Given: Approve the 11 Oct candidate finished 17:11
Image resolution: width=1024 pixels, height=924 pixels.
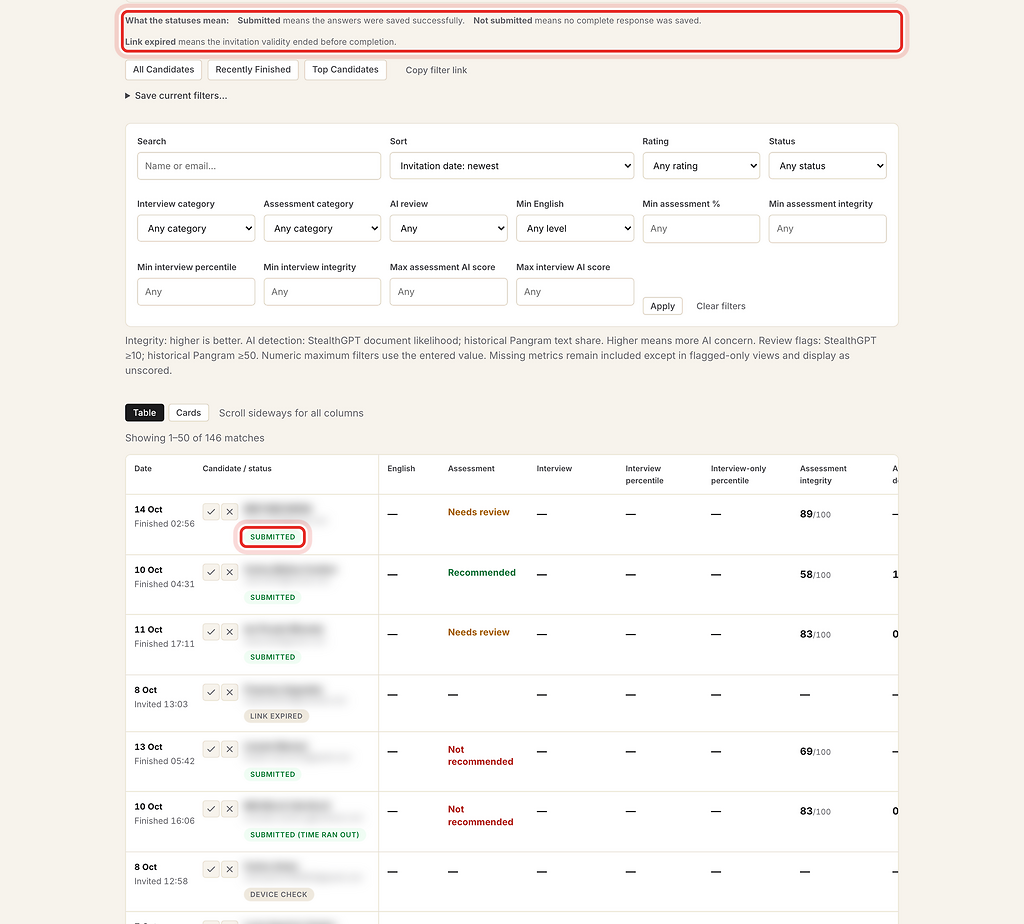Looking at the screenshot, I should pos(211,631).
